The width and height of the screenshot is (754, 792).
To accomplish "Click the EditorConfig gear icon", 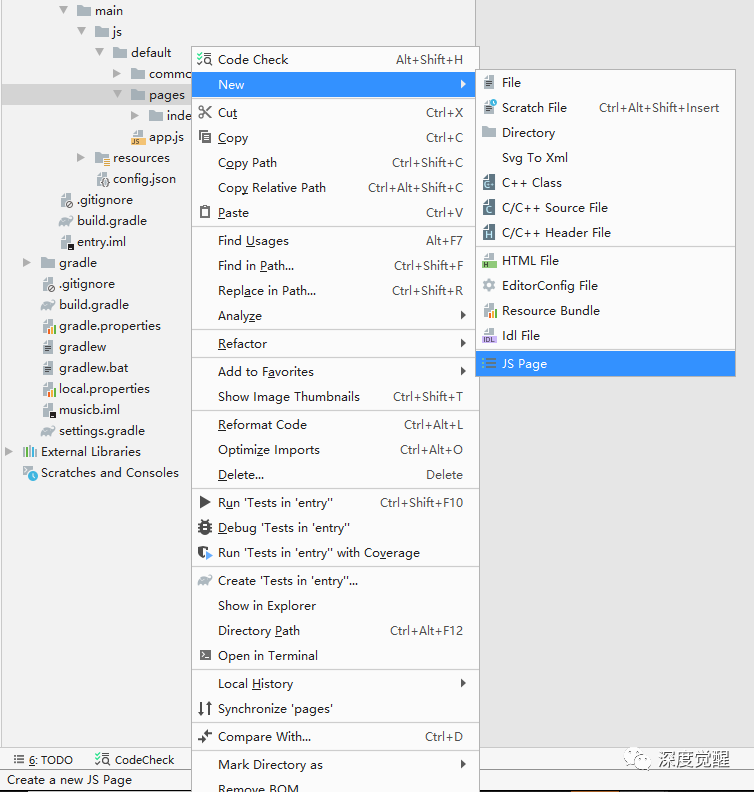I will [x=489, y=285].
